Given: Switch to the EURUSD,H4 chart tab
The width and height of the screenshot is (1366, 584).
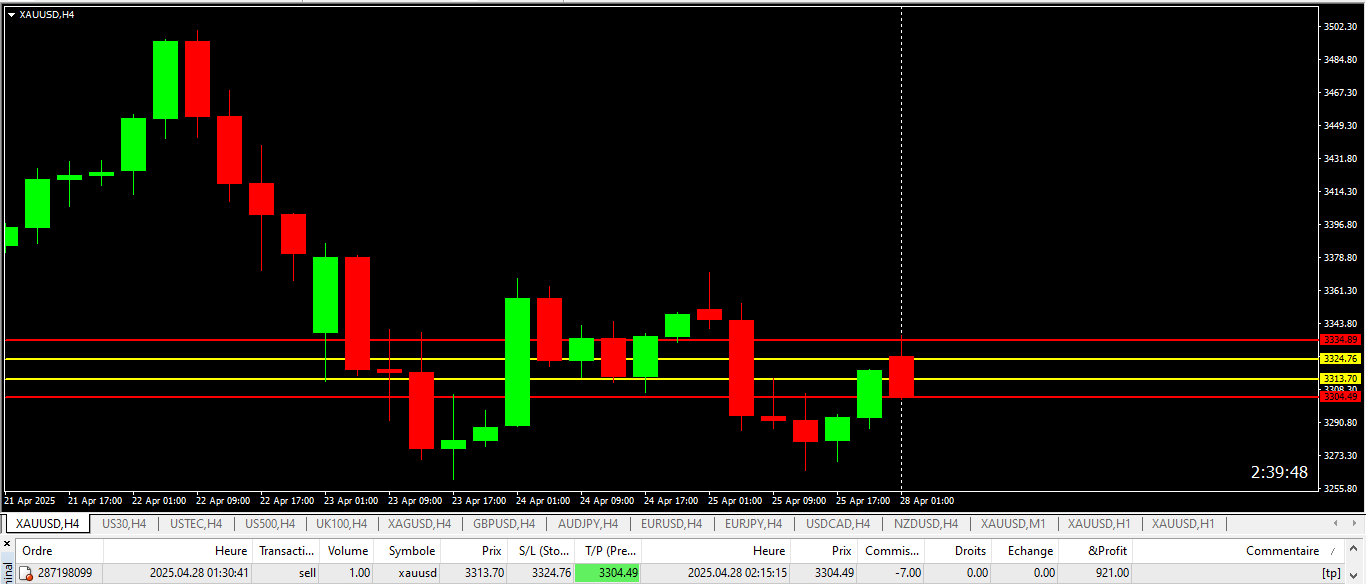Looking at the screenshot, I should pyautogui.click(x=671, y=524).
